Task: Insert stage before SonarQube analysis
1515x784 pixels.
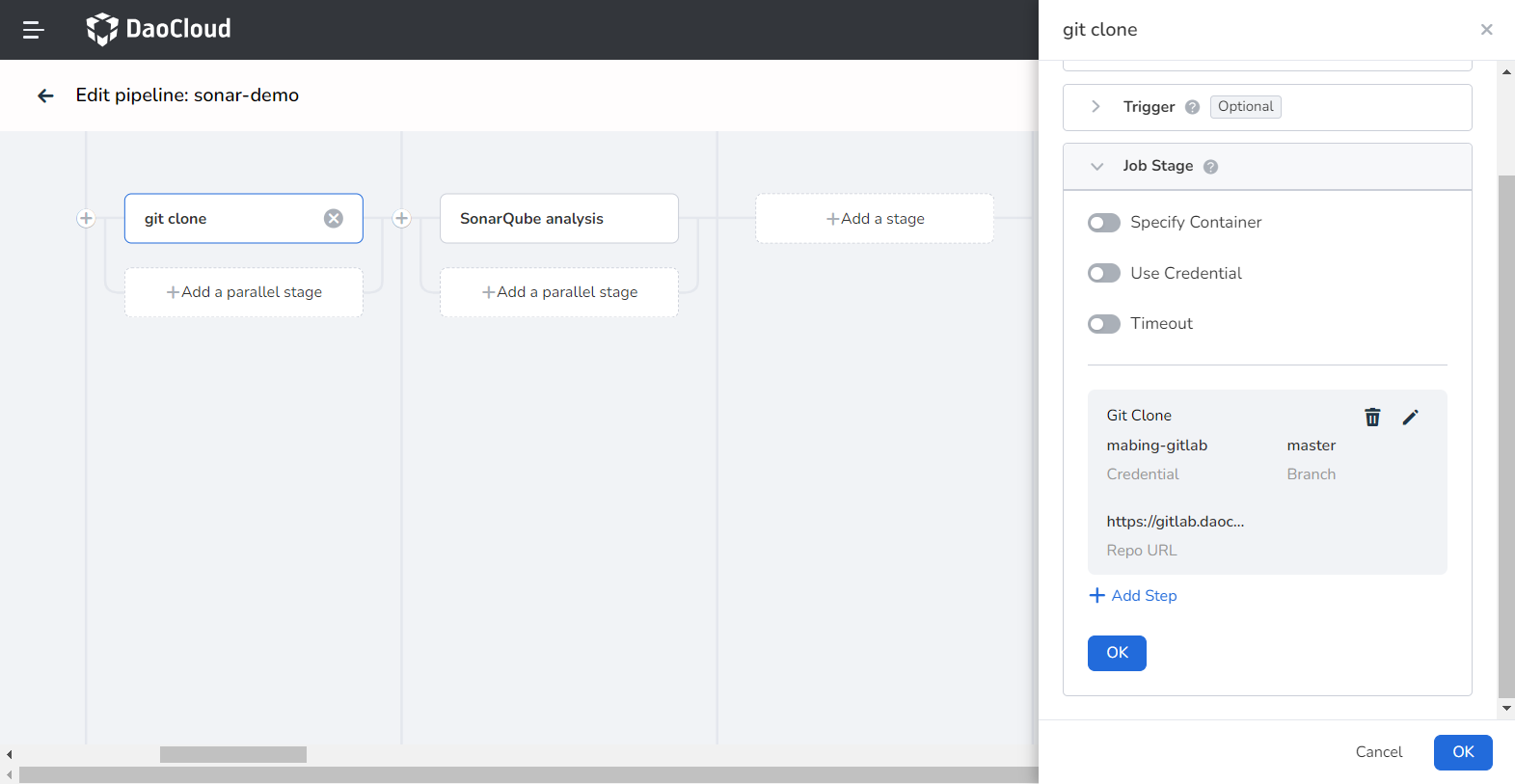Action: (x=402, y=219)
